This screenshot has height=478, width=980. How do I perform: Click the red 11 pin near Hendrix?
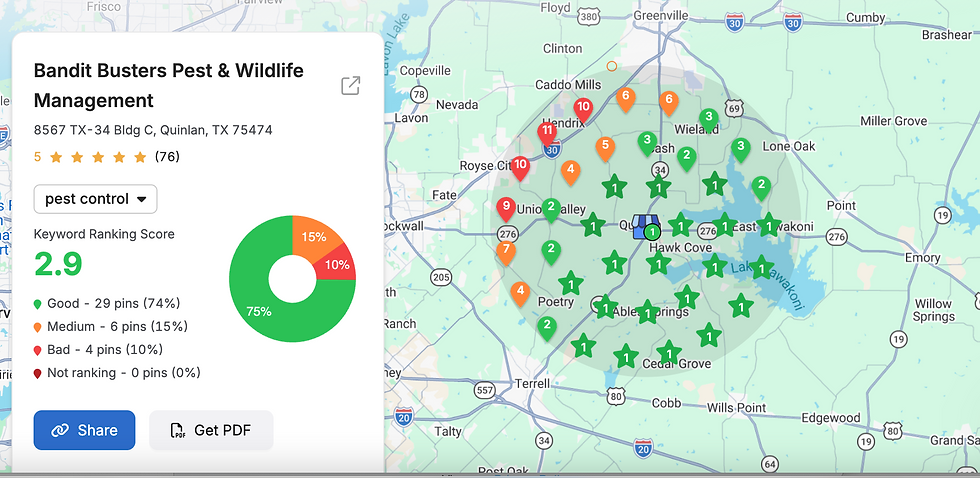[547, 134]
